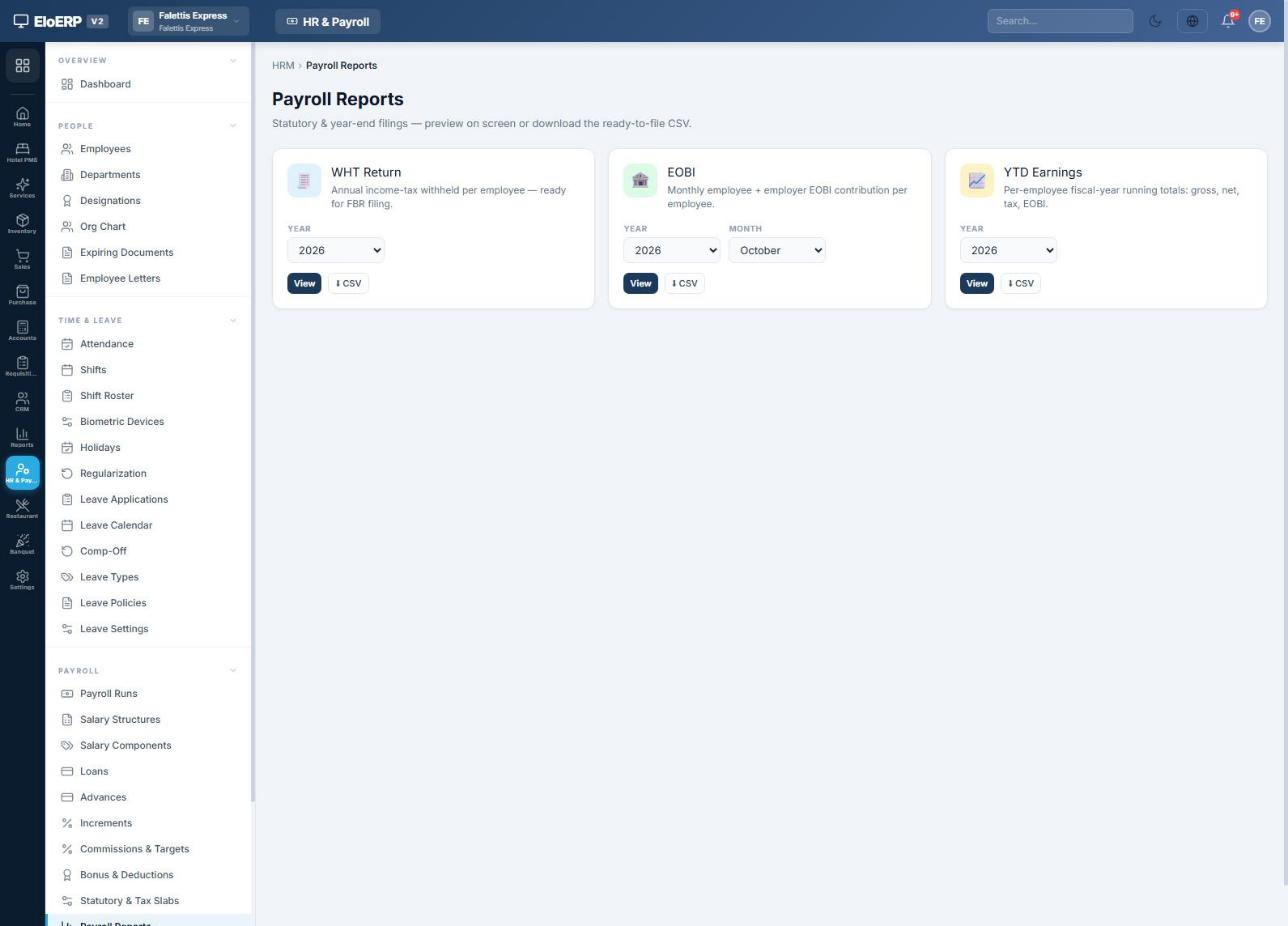Collapse the Payroll sidebar section
Viewport: 1288px width, 926px height.
pos(233,671)
